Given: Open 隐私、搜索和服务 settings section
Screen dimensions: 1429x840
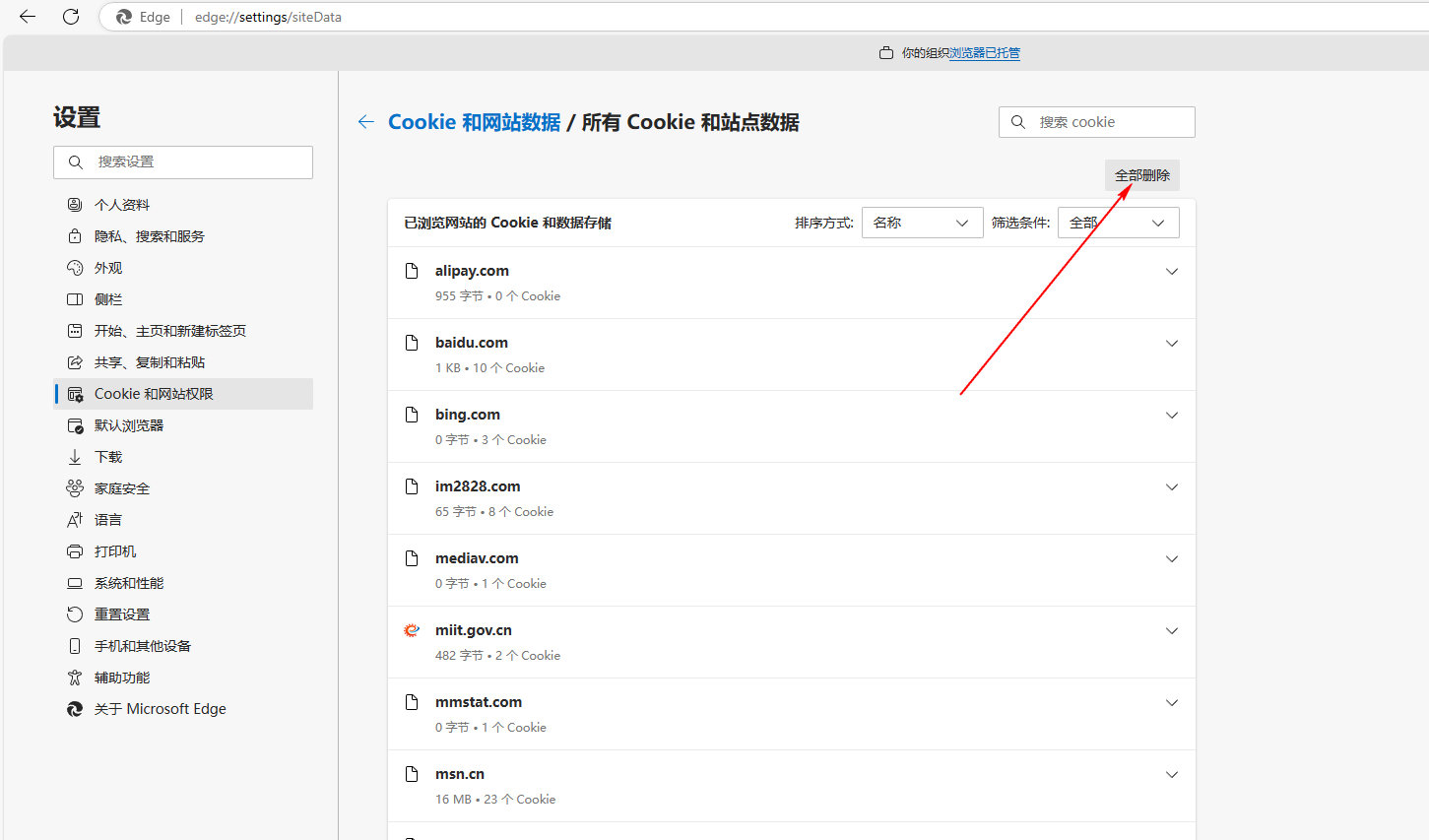Looking at the screenshot, I should pos(183,236).
